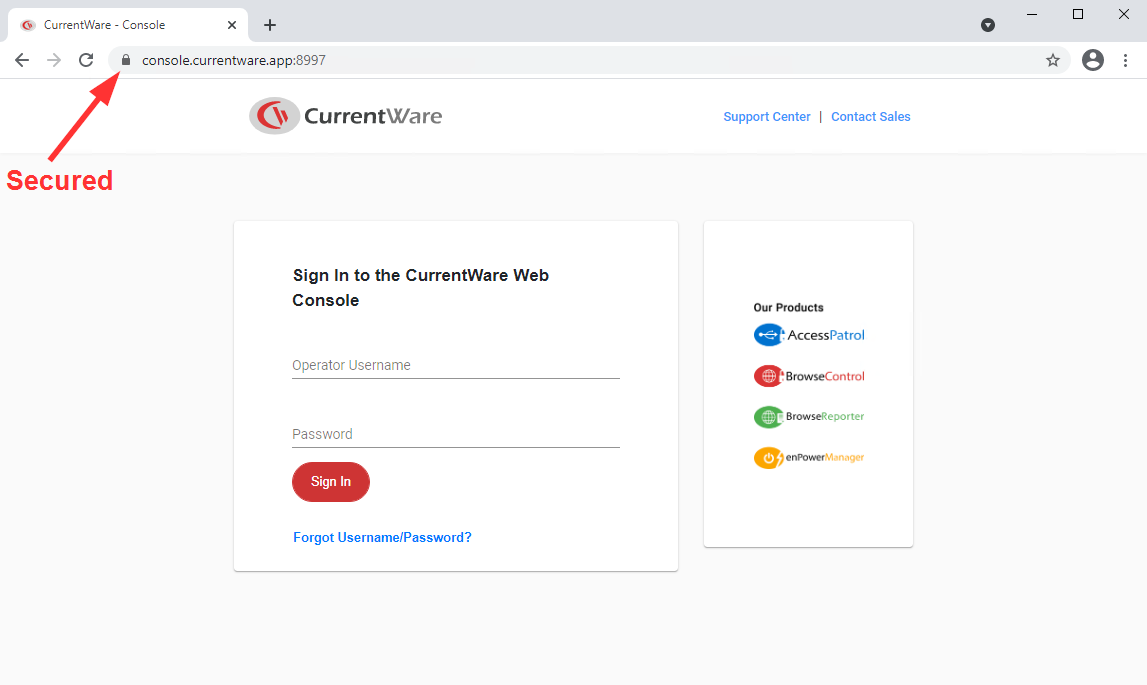Click the BrowseControl product logo

click(809, 376)
